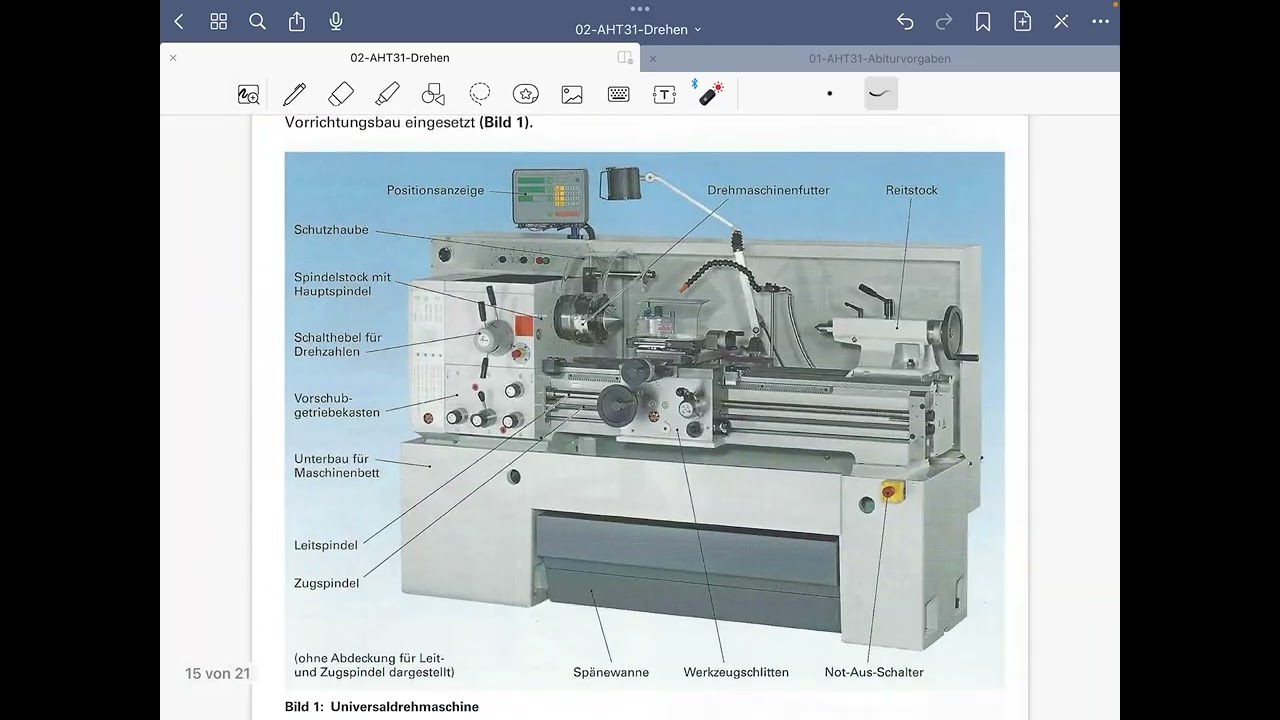Select the Text box tool
Image resolution: width=1280 pixels, height=720 pixels.
point(664,94)
